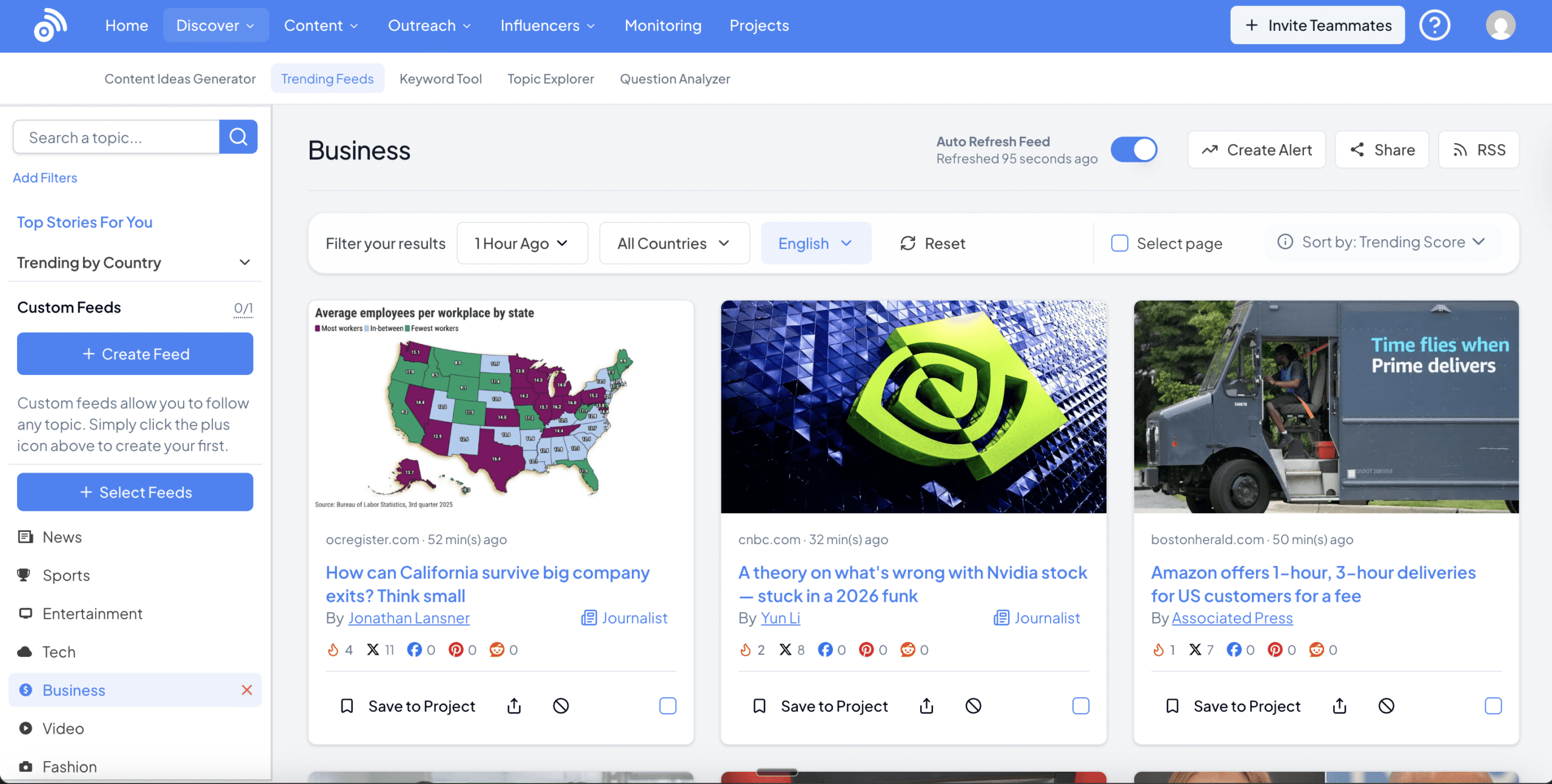Click trending flame icon on Nvidia article
1552x784 pixels.
[x=746, y=649]
